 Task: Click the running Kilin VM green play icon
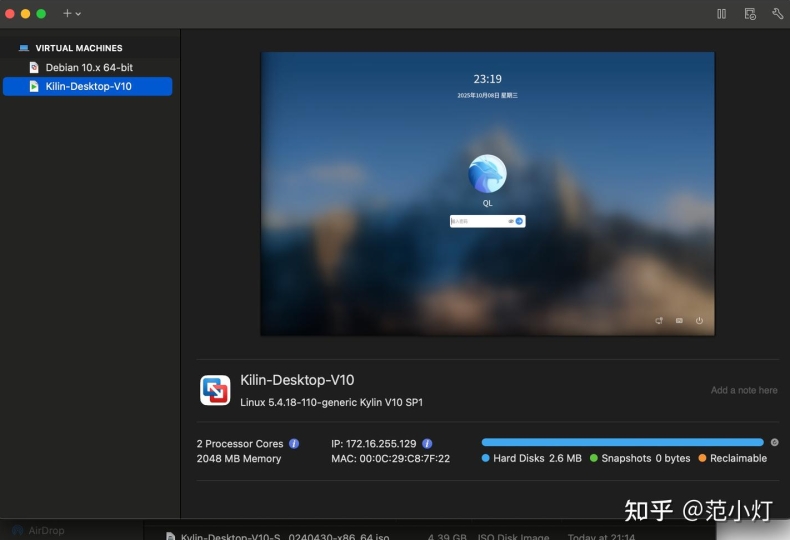point(34,86)
